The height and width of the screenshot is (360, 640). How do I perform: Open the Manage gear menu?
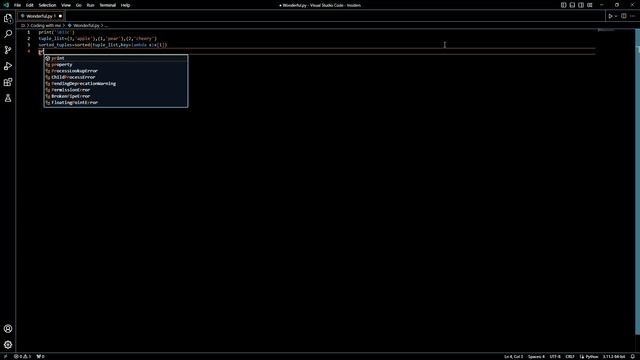point(8,345)
